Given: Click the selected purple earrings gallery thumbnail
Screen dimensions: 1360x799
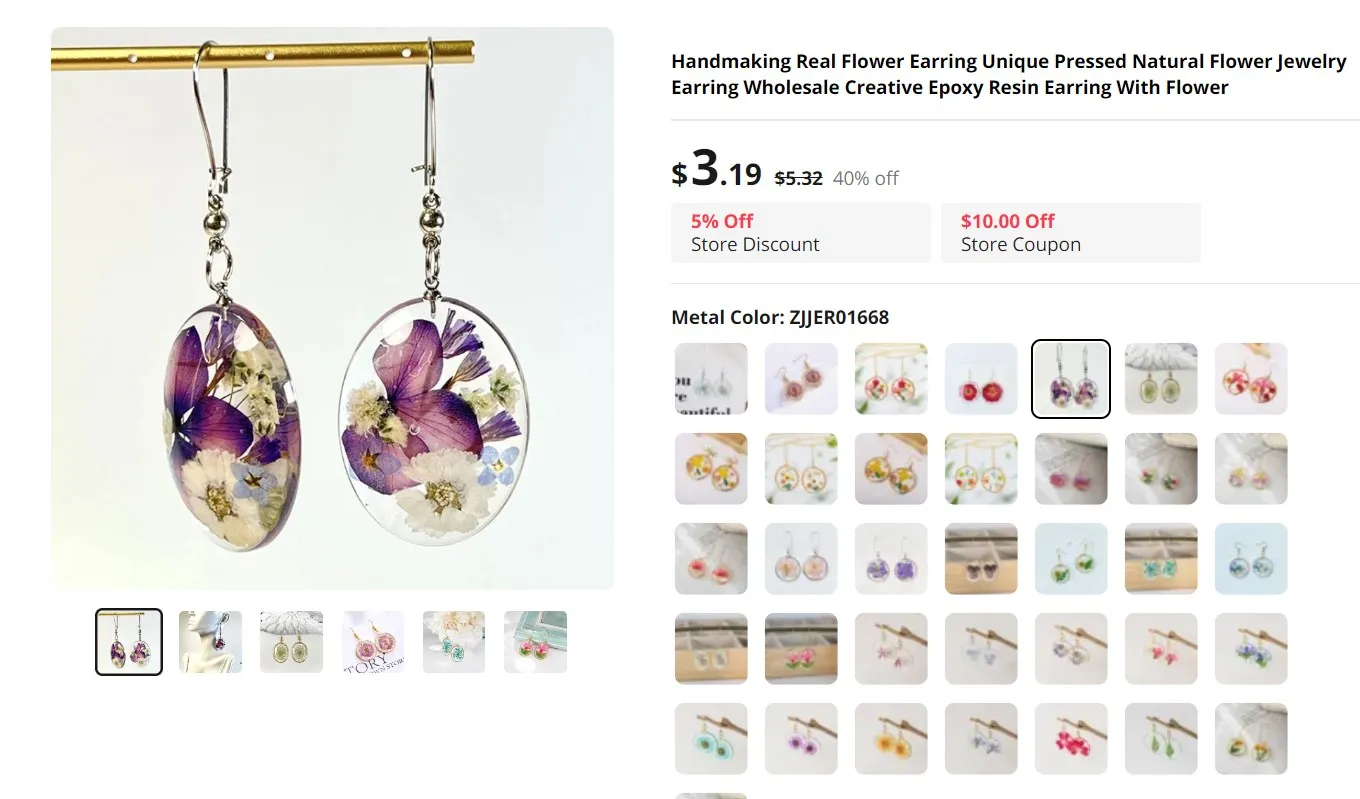Looking at the screenshot, I should (129, 642).
